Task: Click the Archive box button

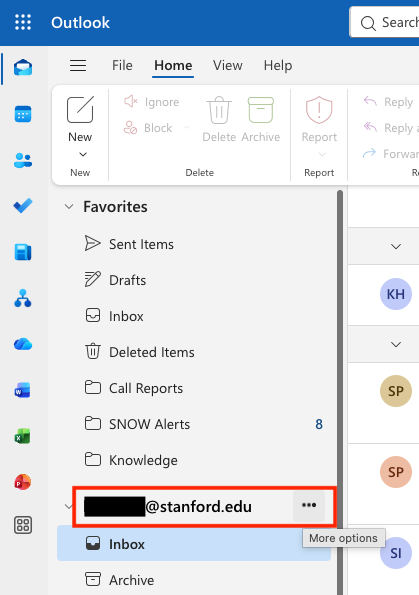Action: click(x=261, y=119)
